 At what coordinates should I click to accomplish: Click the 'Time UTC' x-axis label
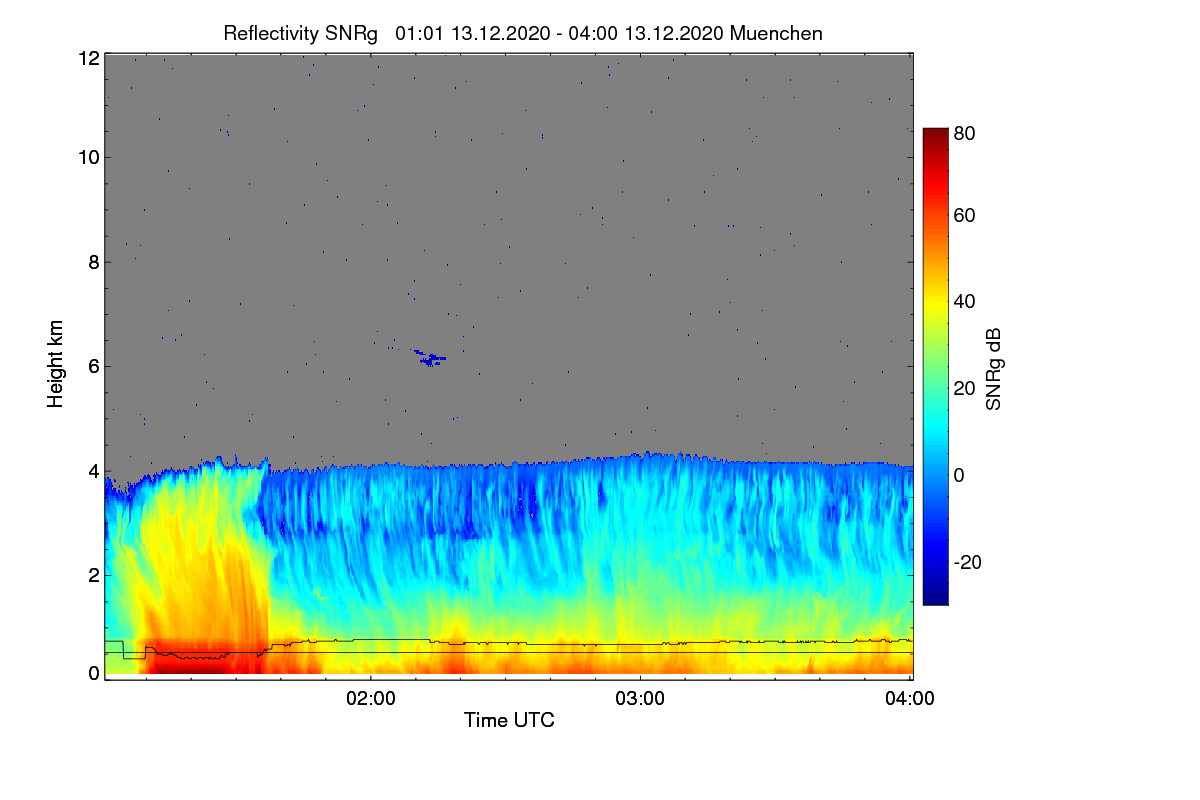[509, 719]
